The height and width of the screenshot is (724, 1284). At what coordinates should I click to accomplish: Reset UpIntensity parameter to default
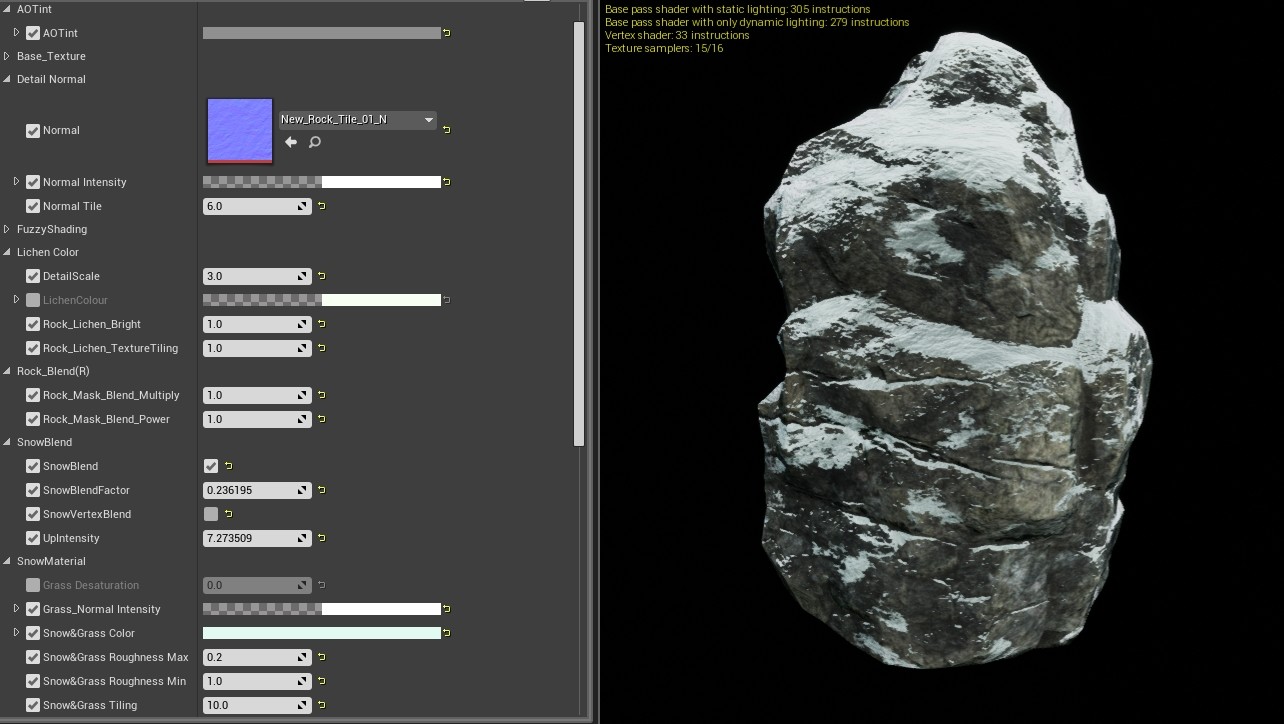click(321, 538)
